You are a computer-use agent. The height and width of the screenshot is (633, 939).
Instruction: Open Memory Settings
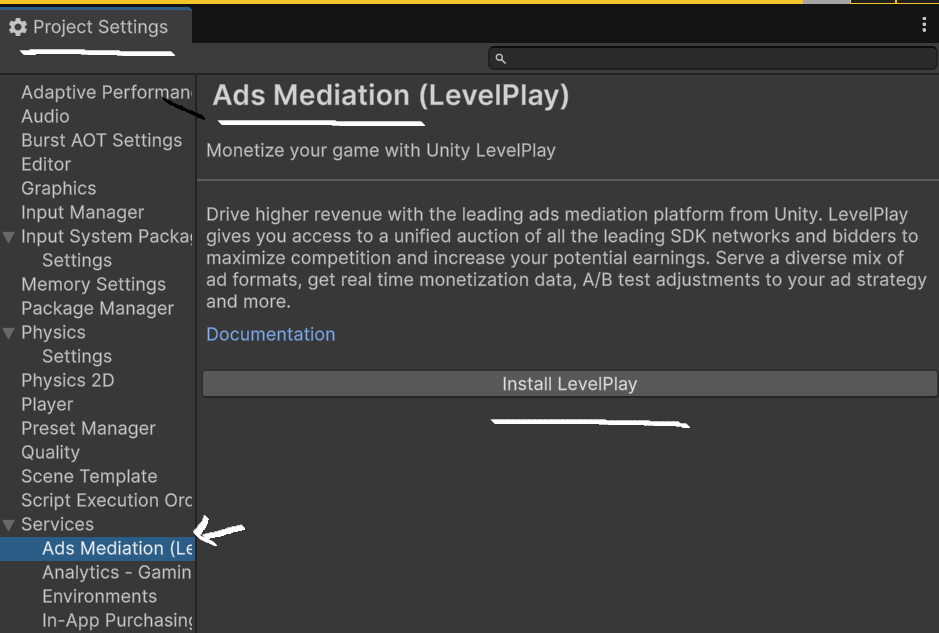[x=93, y=284]
